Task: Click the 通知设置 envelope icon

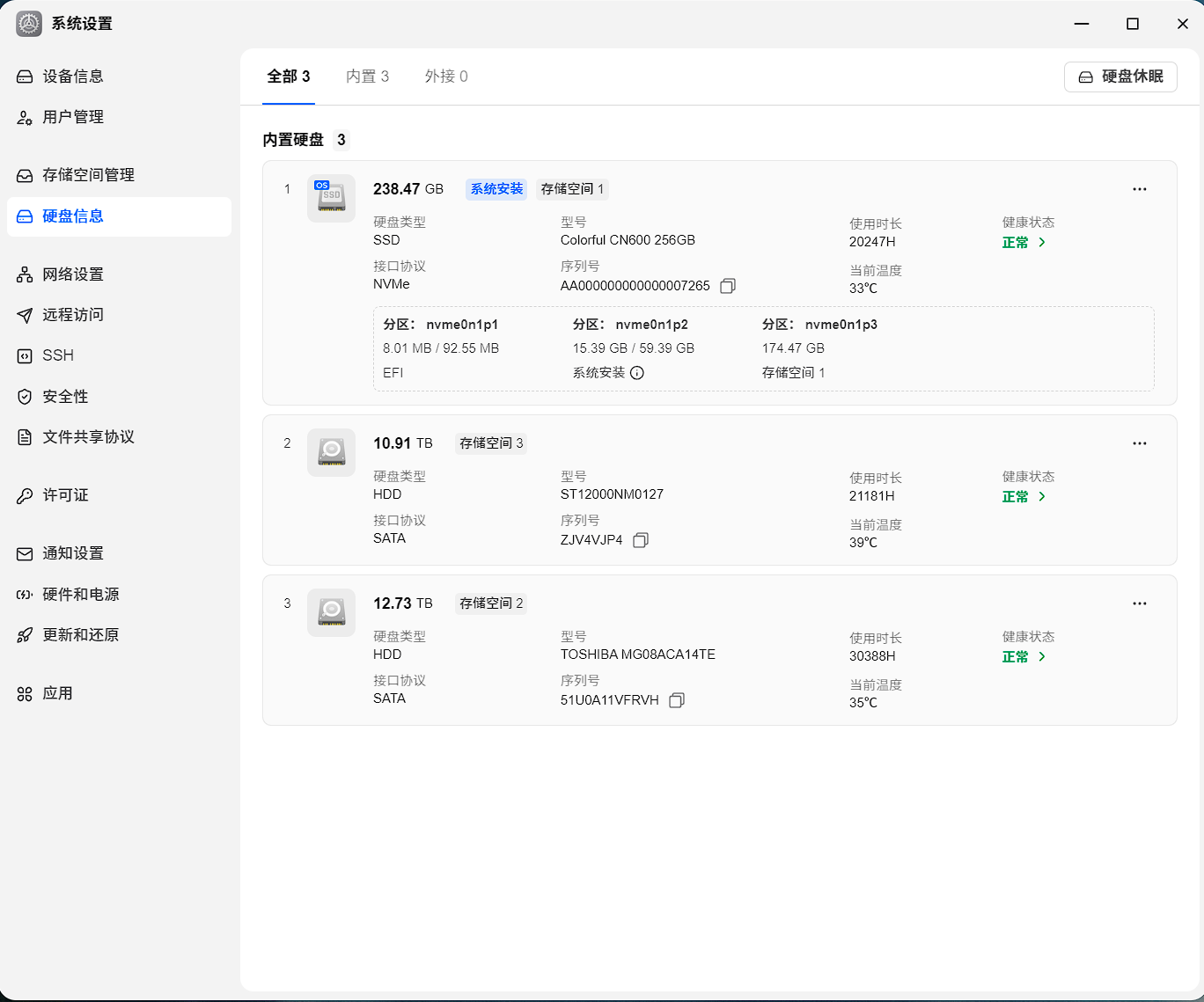Action: [x=25, y=553]
